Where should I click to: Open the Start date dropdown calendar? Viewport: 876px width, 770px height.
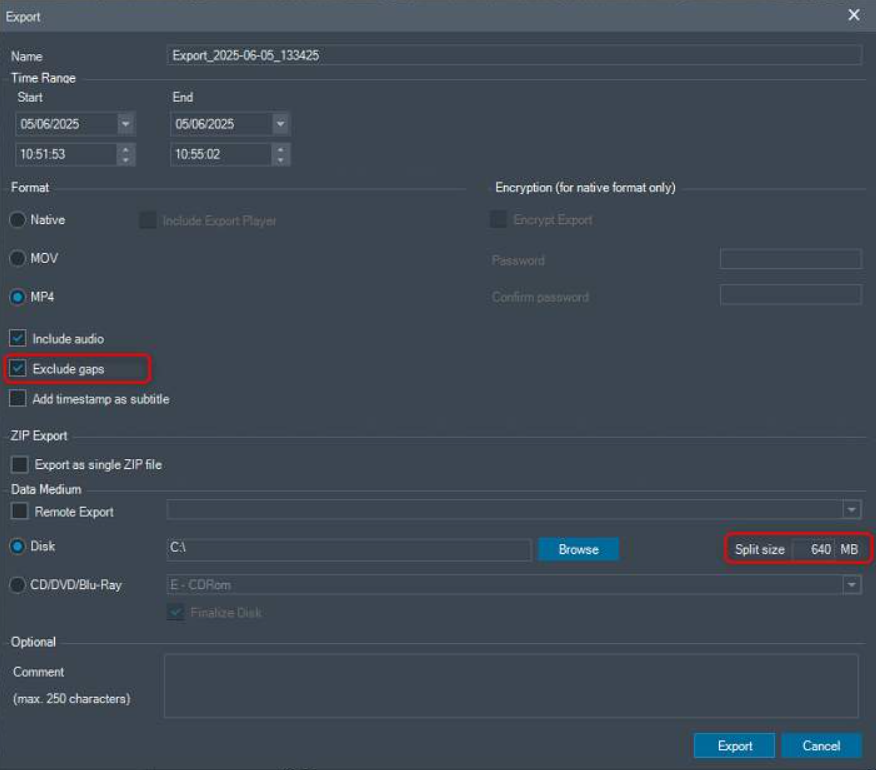[x=125, y=124]
